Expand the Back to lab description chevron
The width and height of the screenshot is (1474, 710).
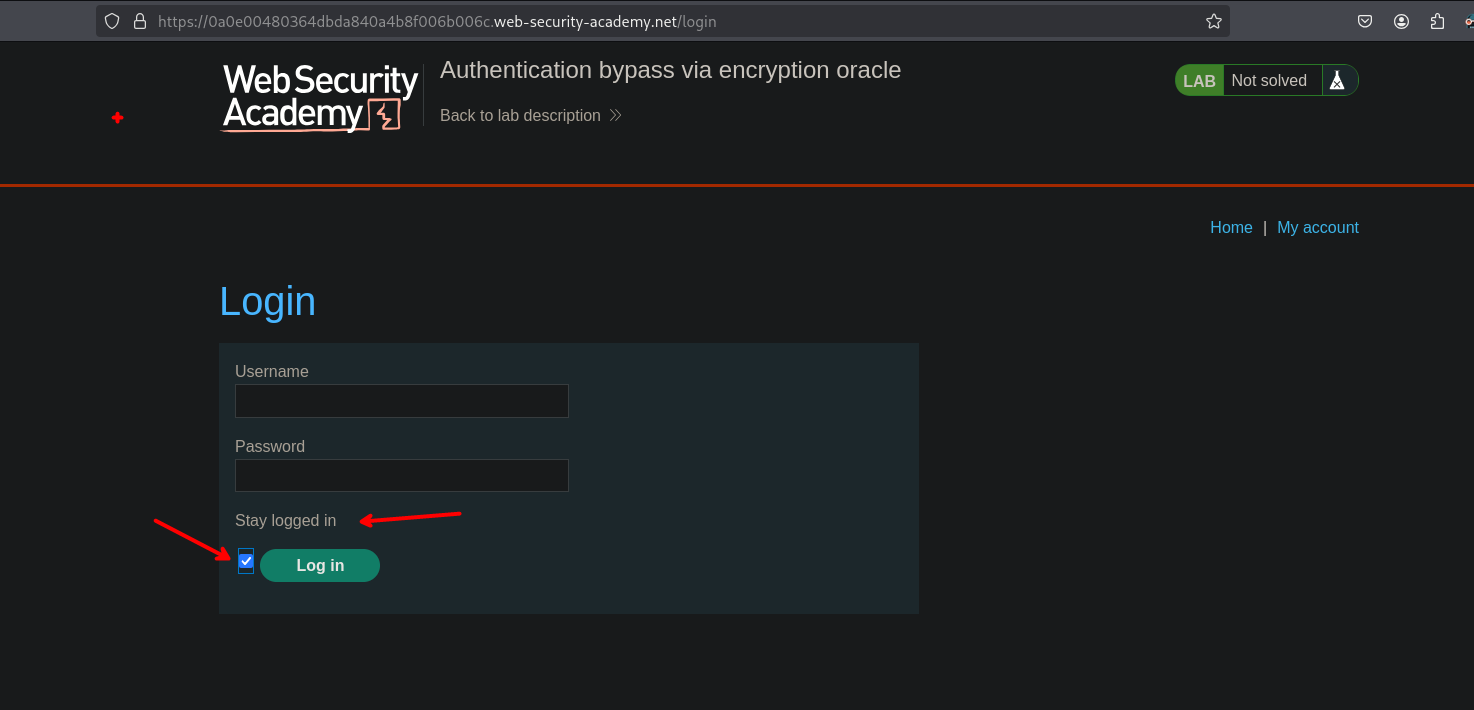coord(616,116)
